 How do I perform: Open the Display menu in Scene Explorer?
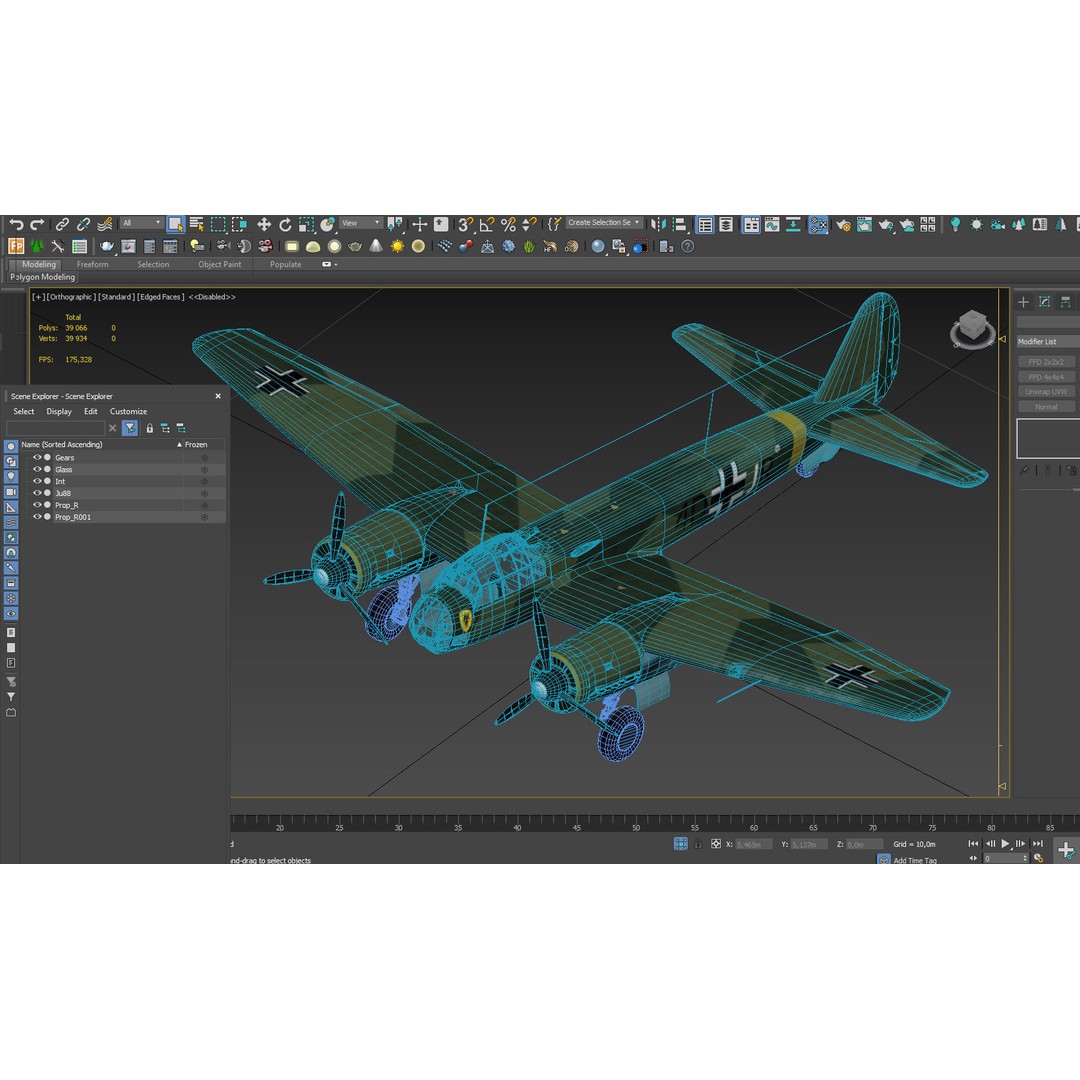[x=59, y=411]
